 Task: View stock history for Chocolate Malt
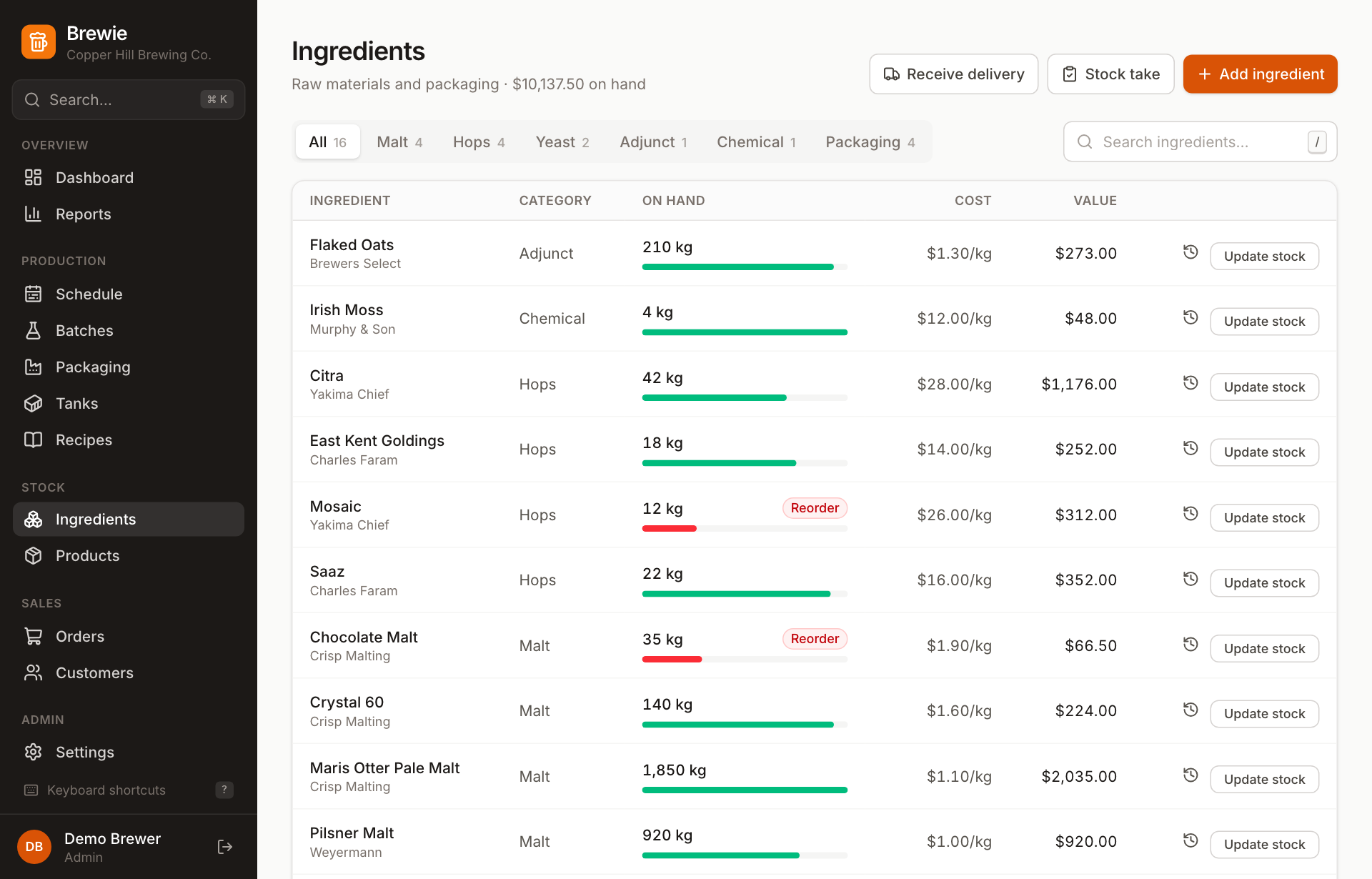click(x=1190, y=645)
